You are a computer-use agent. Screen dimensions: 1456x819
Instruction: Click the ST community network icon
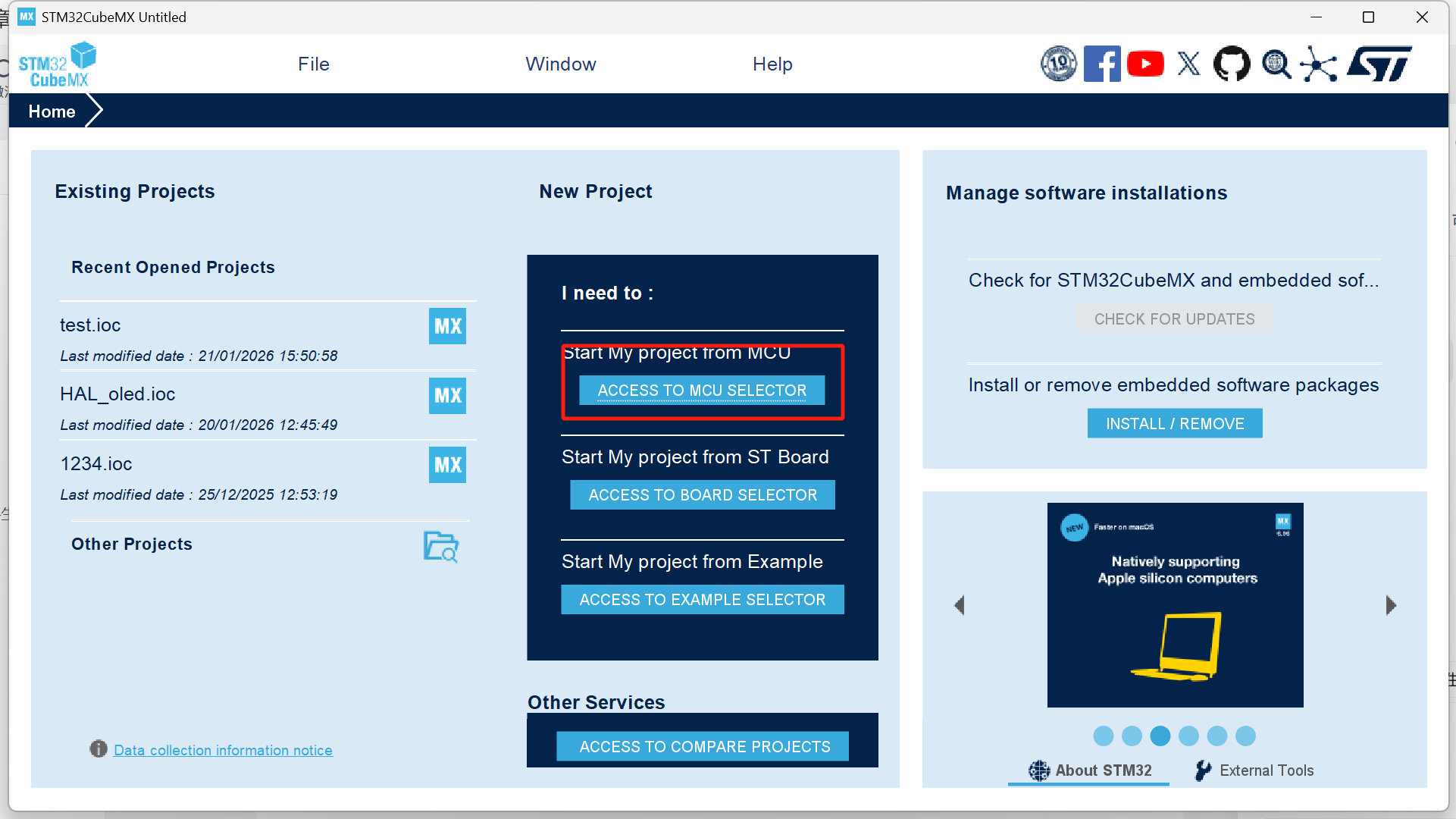[x=1319, y=64]
